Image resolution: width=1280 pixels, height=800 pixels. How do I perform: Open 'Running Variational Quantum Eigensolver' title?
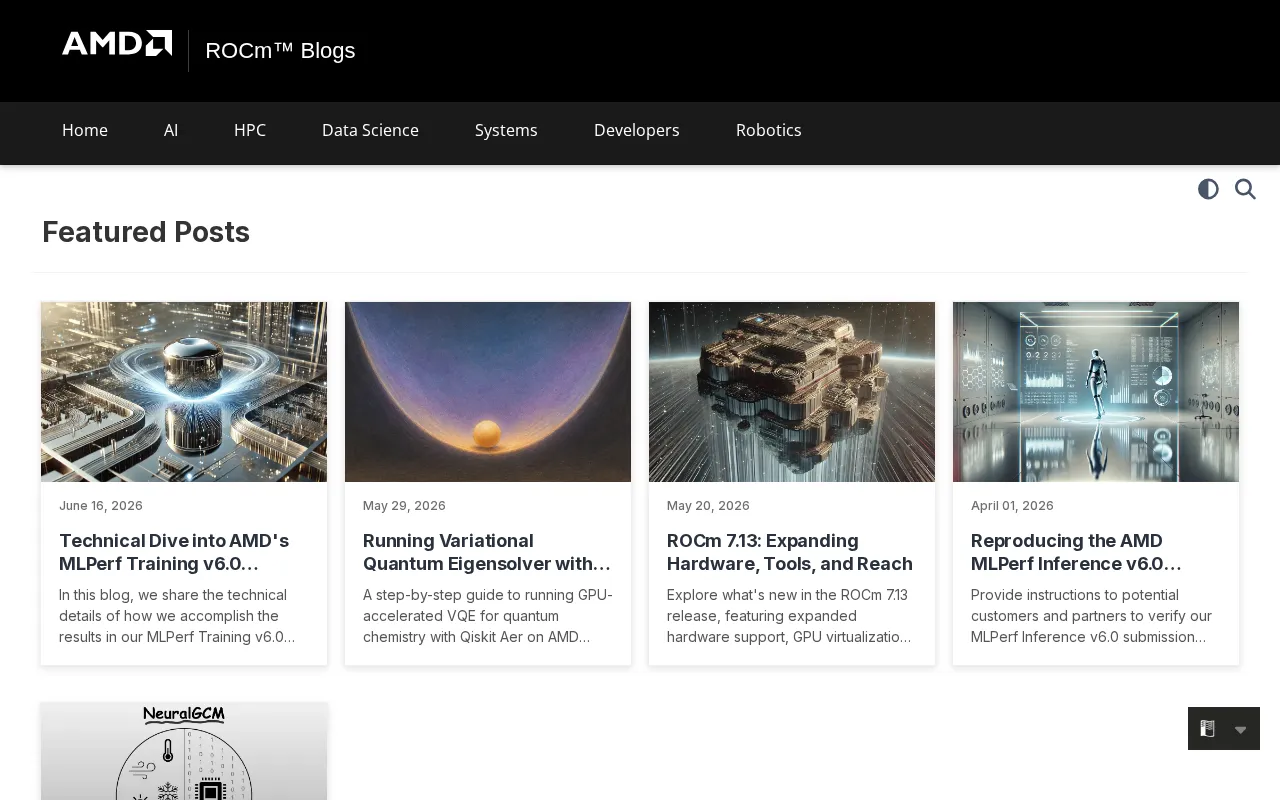(487, 552)
